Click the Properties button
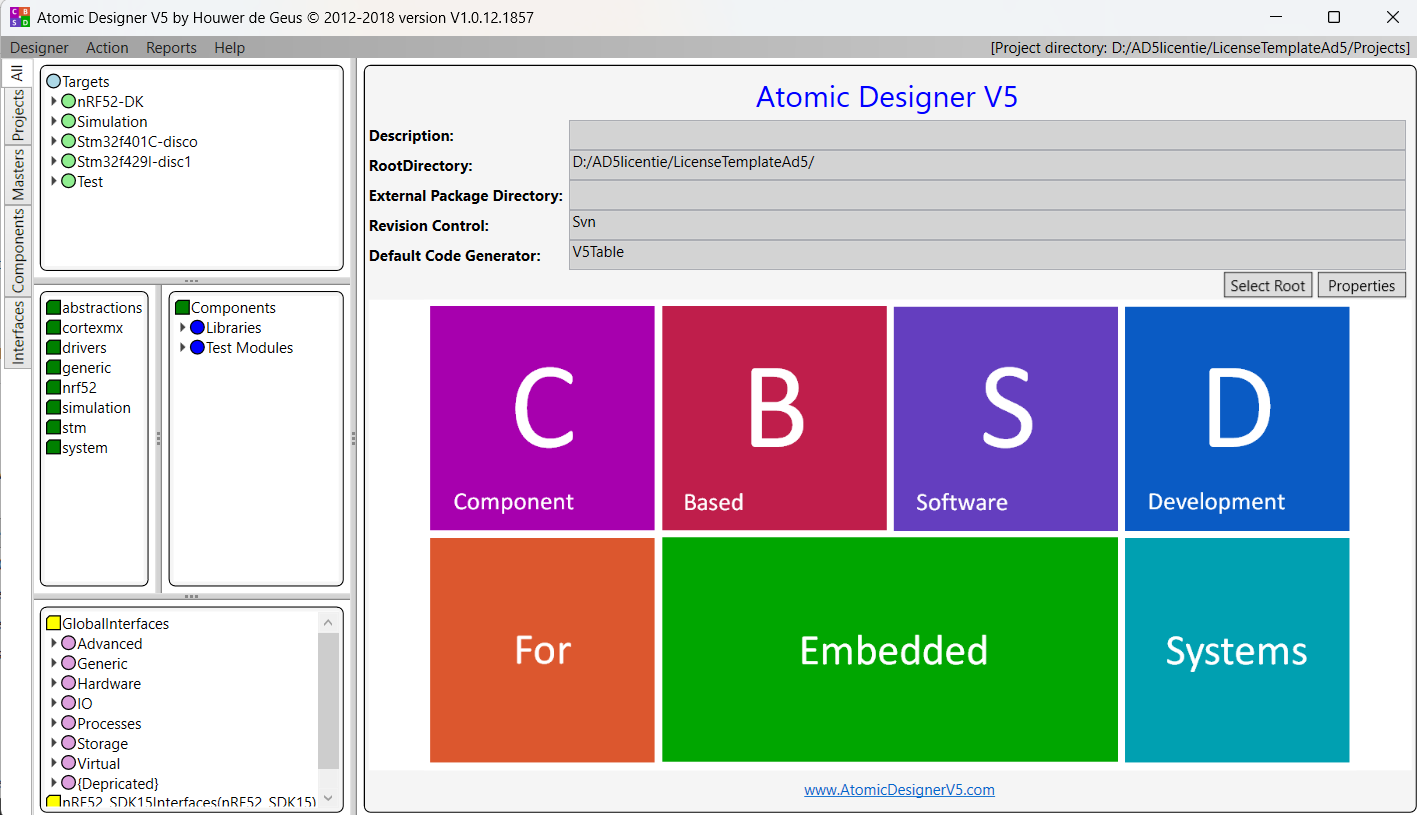This screenshot has height=815, width=1417. coord(1361,286)
